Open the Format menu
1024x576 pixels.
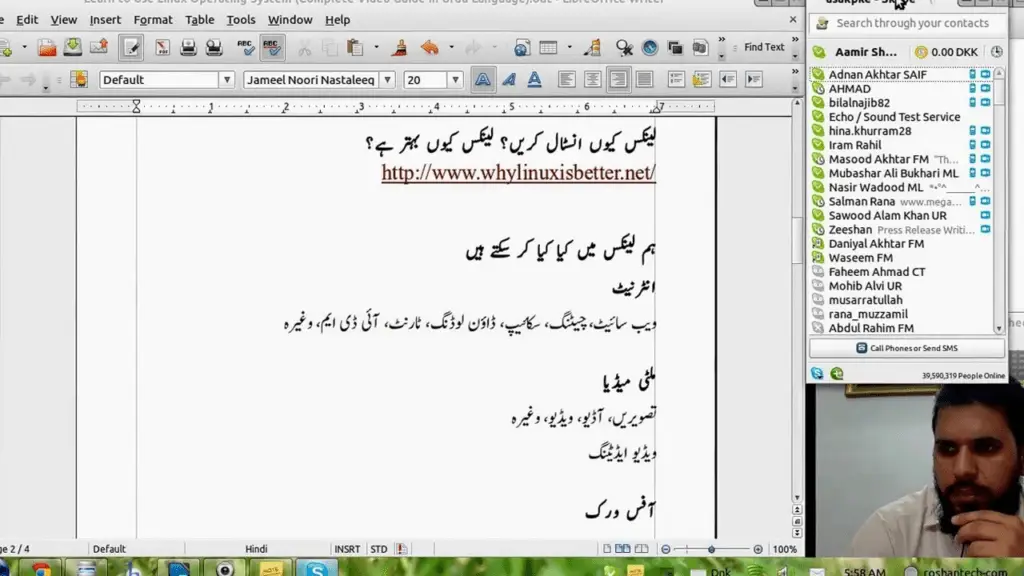(x=153, y=20)
